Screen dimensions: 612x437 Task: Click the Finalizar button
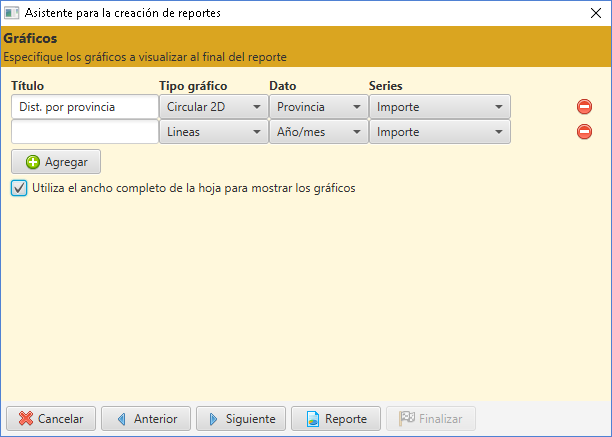coord(431,419)
